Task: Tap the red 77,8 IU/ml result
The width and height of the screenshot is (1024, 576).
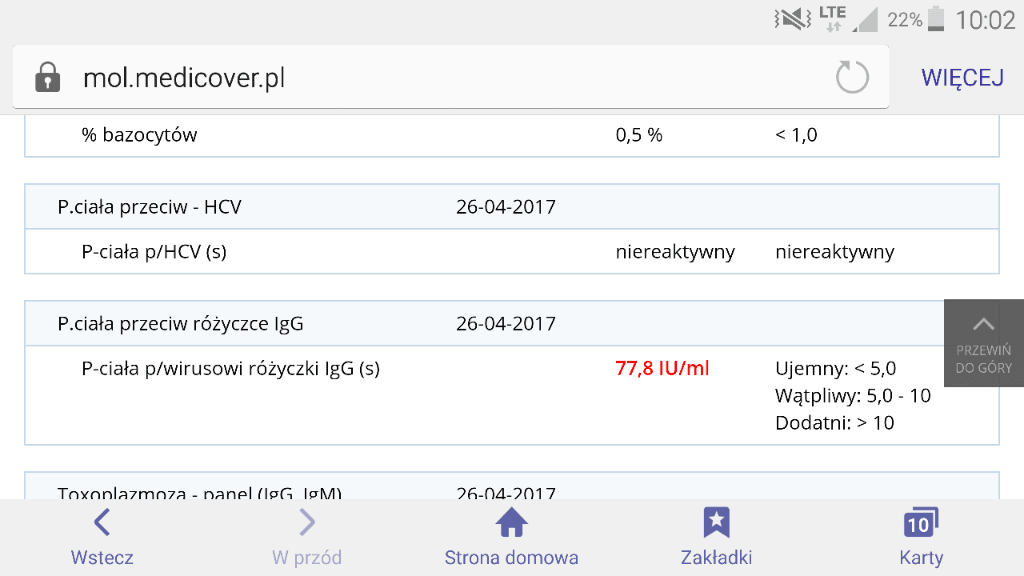Action: 662,368
